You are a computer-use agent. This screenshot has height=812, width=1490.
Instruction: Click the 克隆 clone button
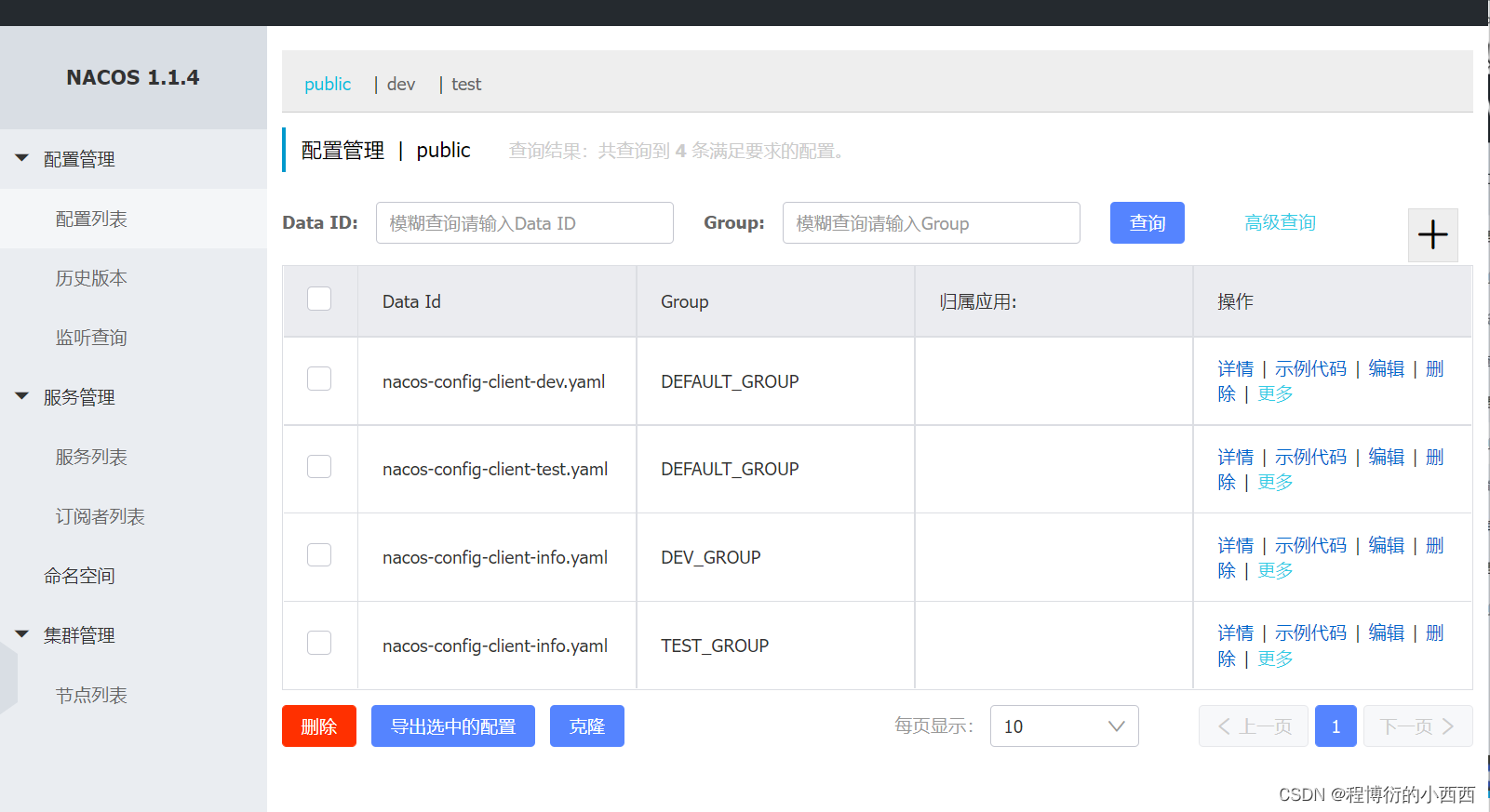click(587, 726)
